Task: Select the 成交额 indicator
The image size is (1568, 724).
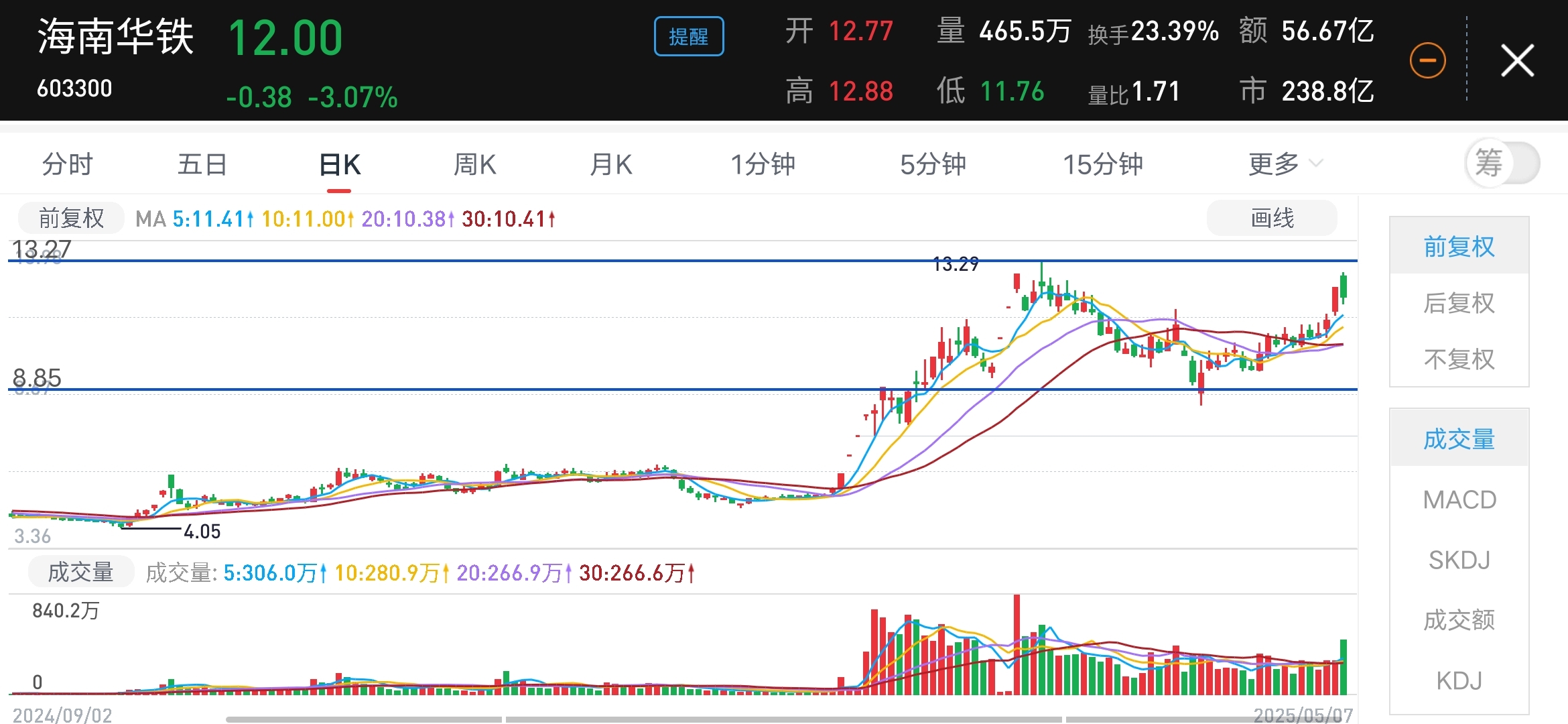Action: coord(1459,620)
